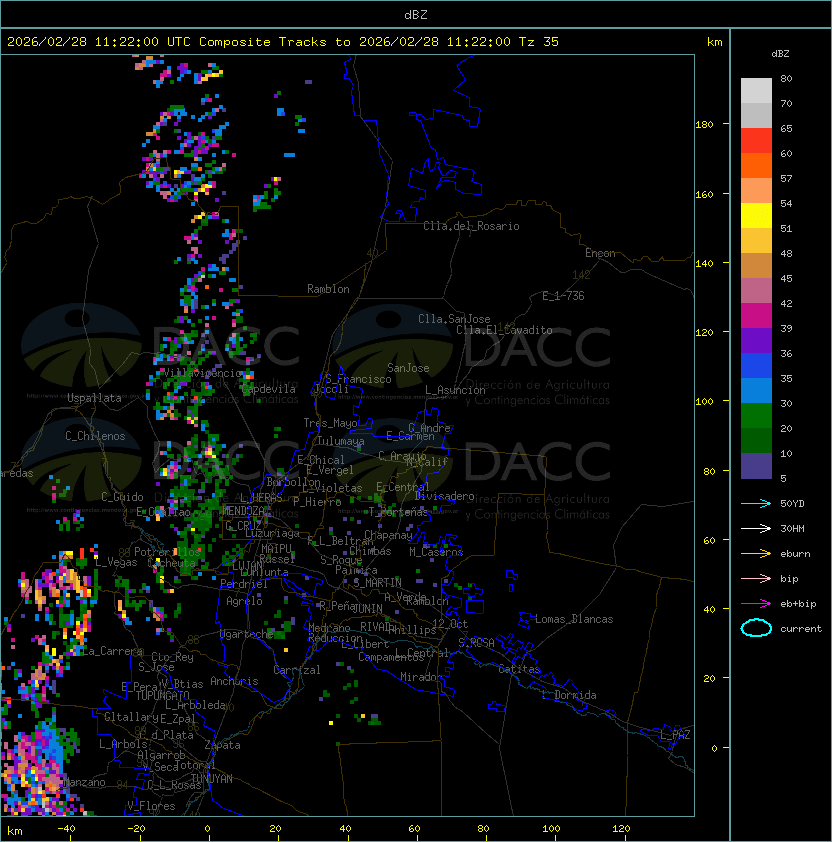Click the 'Potrerillos' map label
This screenshot has width=832, height=842.
[x=167, y=551]
